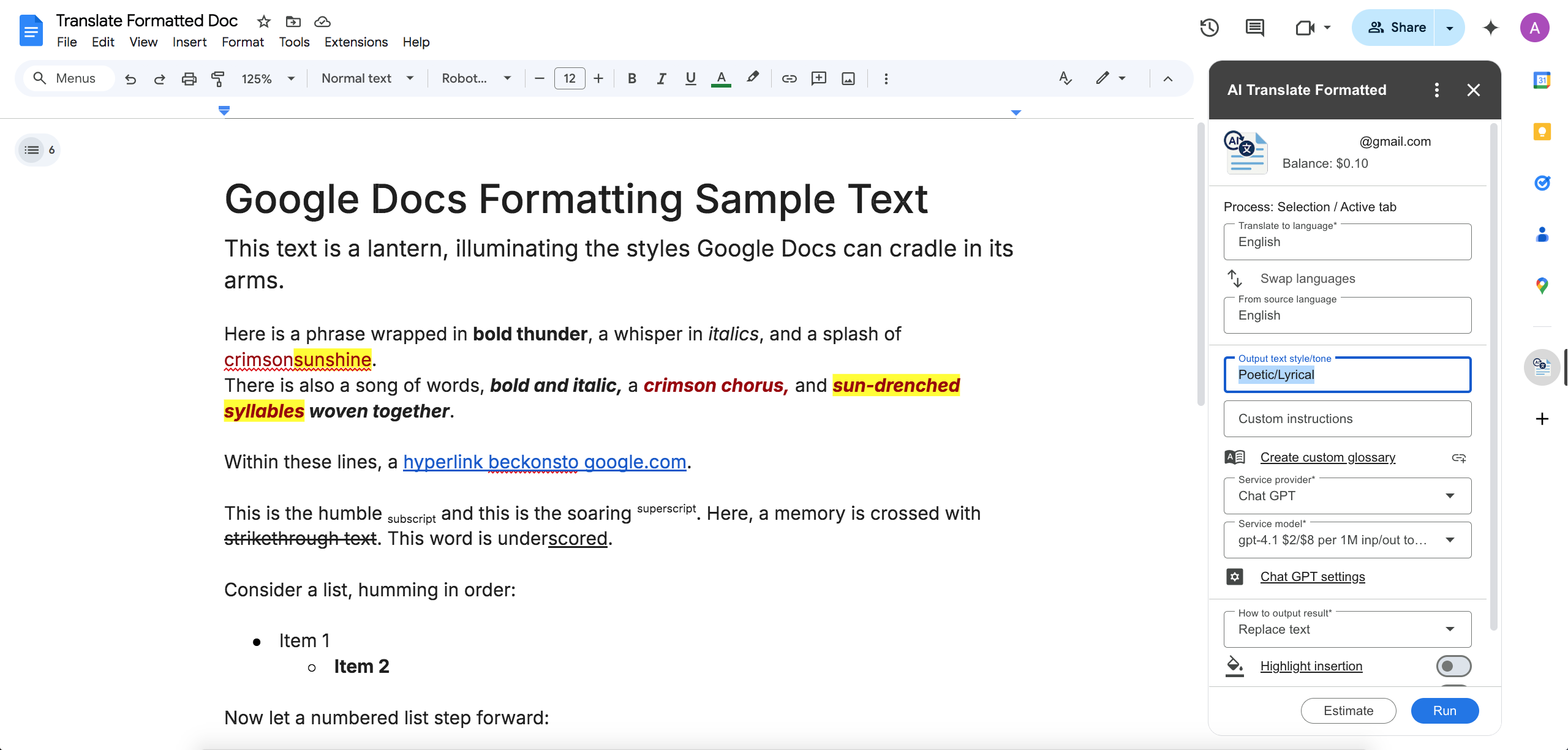The height and width of the screenshot is (750, 1568).
Task: Open version history clock icon
Action: coord(1209,28)
